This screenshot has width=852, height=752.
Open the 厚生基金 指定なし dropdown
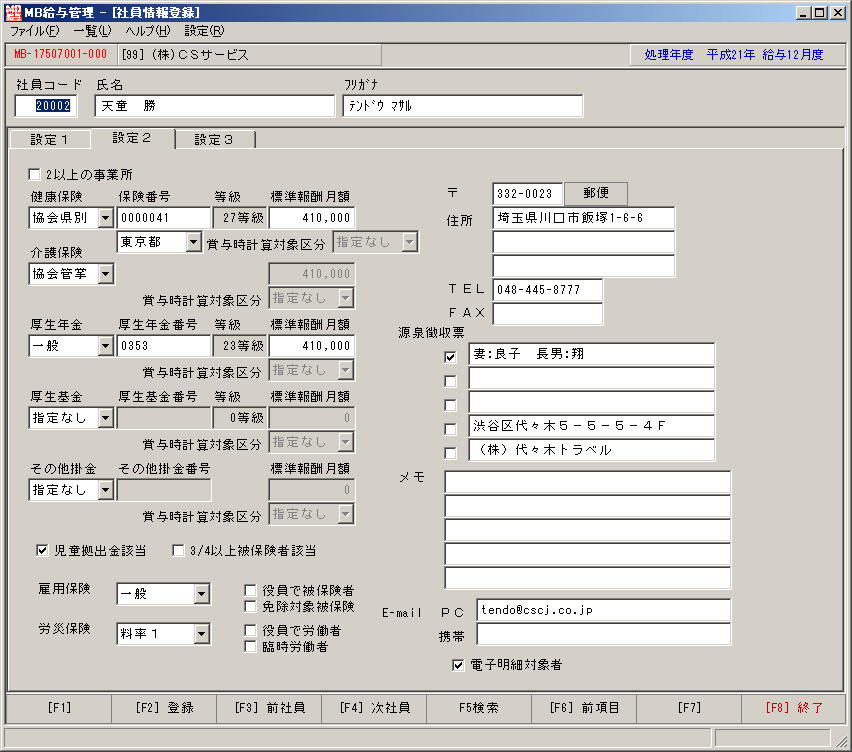(x=105, y=418)
